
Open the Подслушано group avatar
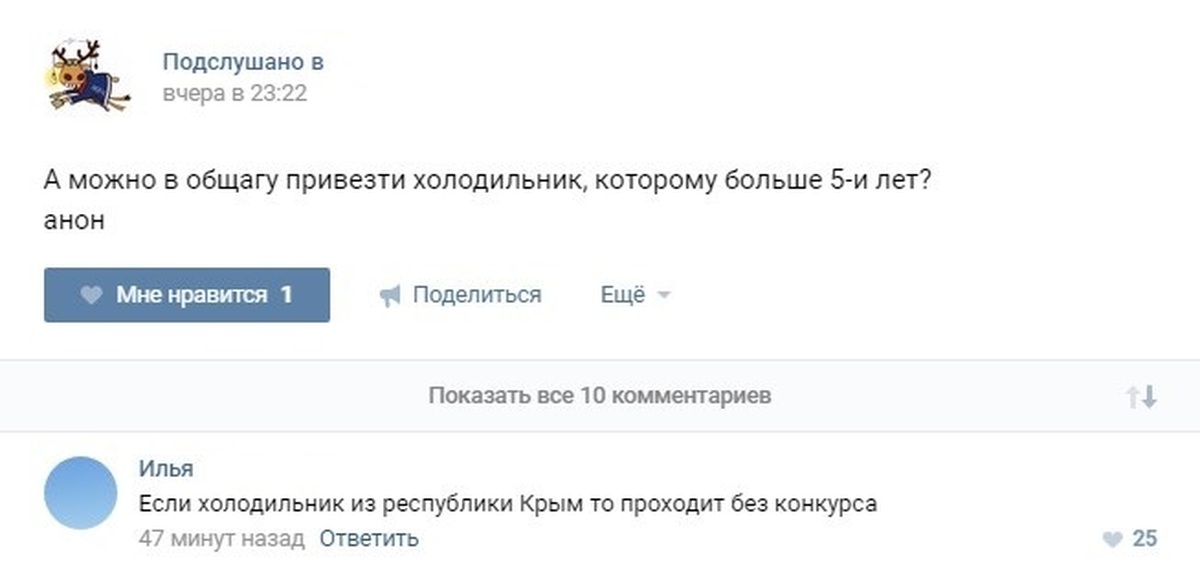87,75
